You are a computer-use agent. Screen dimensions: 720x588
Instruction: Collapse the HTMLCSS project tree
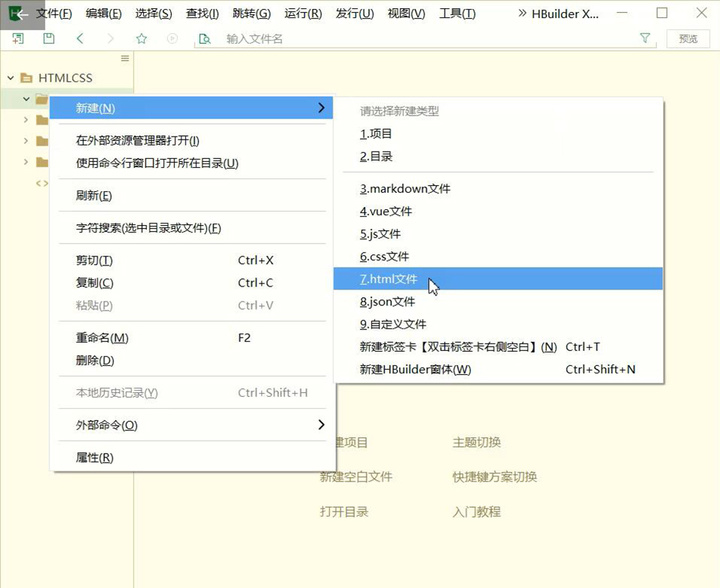click(x=11, y=78)
